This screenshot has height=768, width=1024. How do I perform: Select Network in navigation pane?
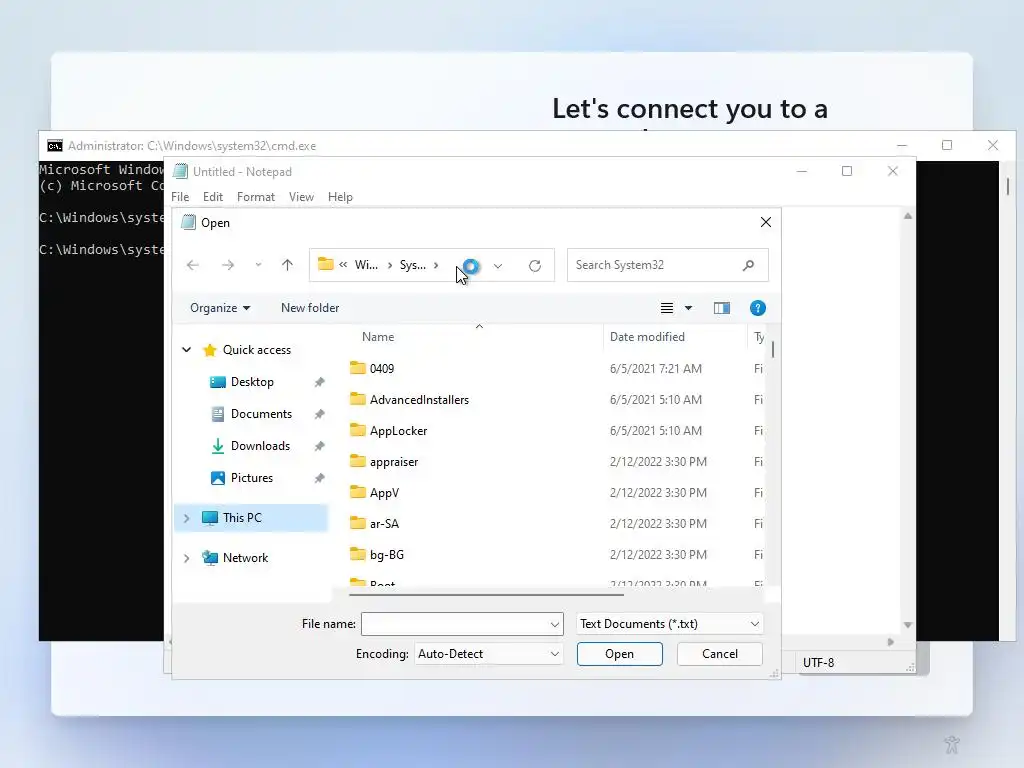click(246, 558)
